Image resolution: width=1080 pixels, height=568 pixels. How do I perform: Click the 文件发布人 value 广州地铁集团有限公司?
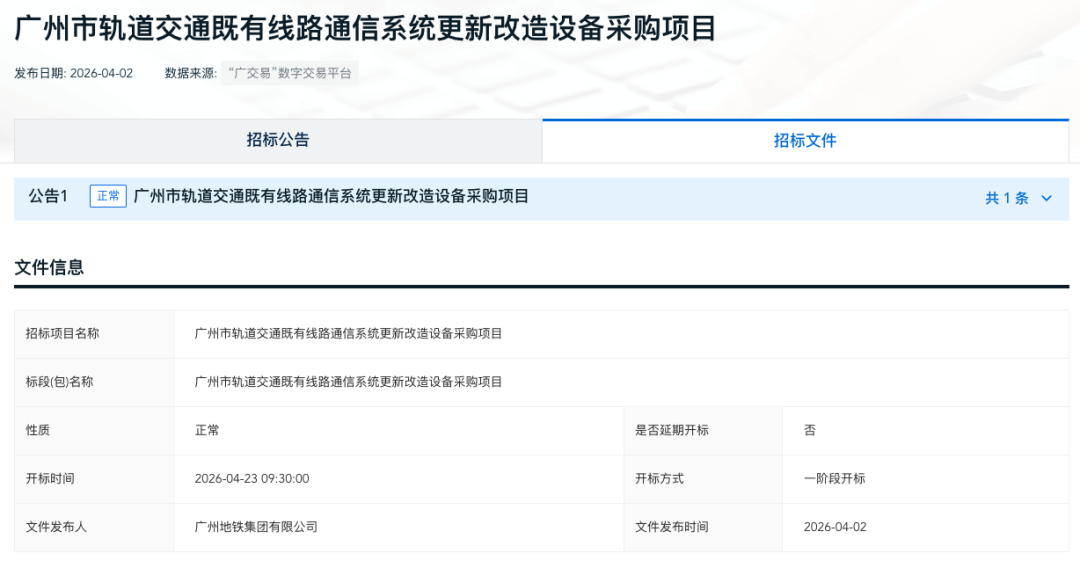pos(256,526)
